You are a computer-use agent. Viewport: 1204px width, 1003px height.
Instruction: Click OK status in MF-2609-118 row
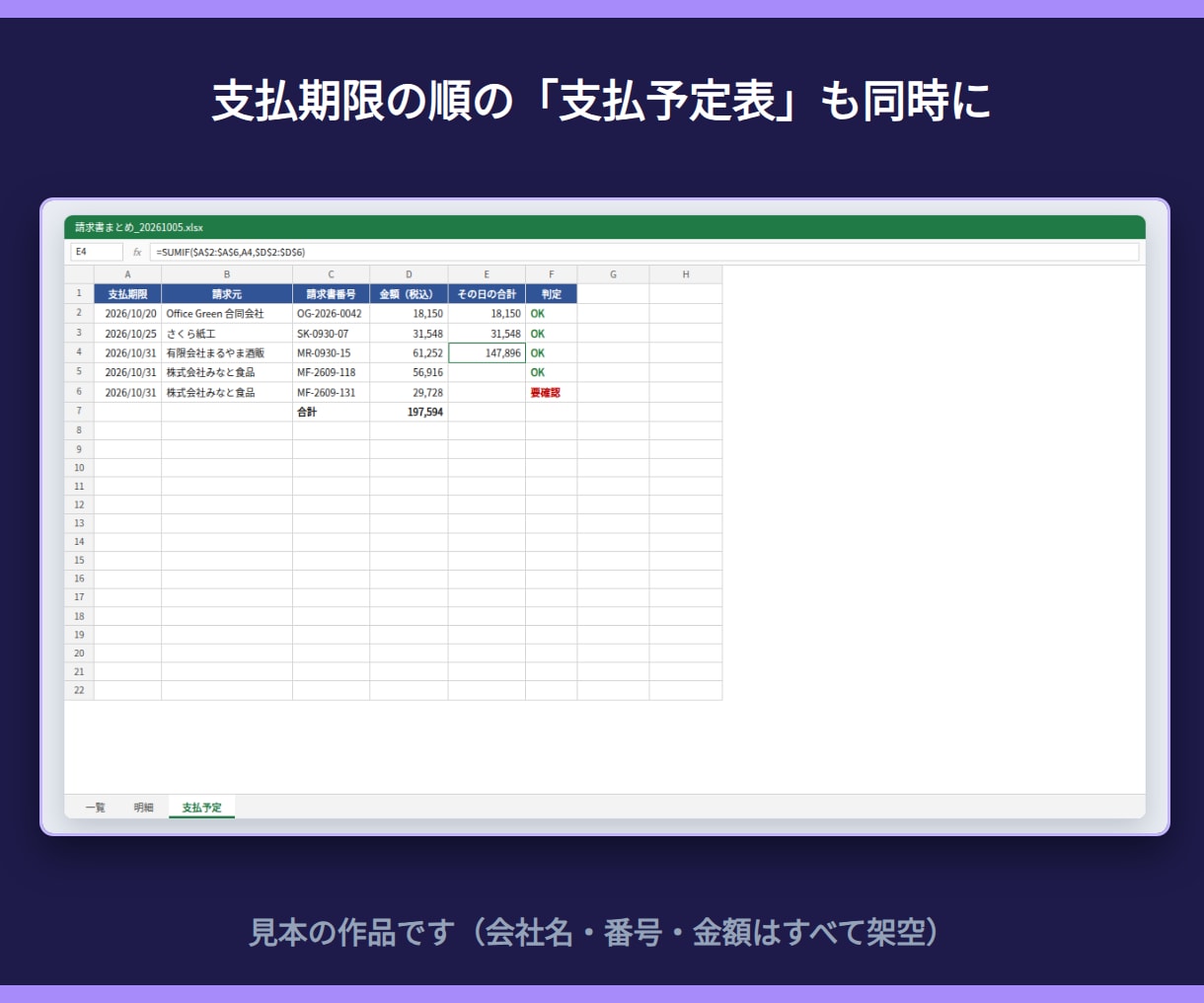pos(552,372)
